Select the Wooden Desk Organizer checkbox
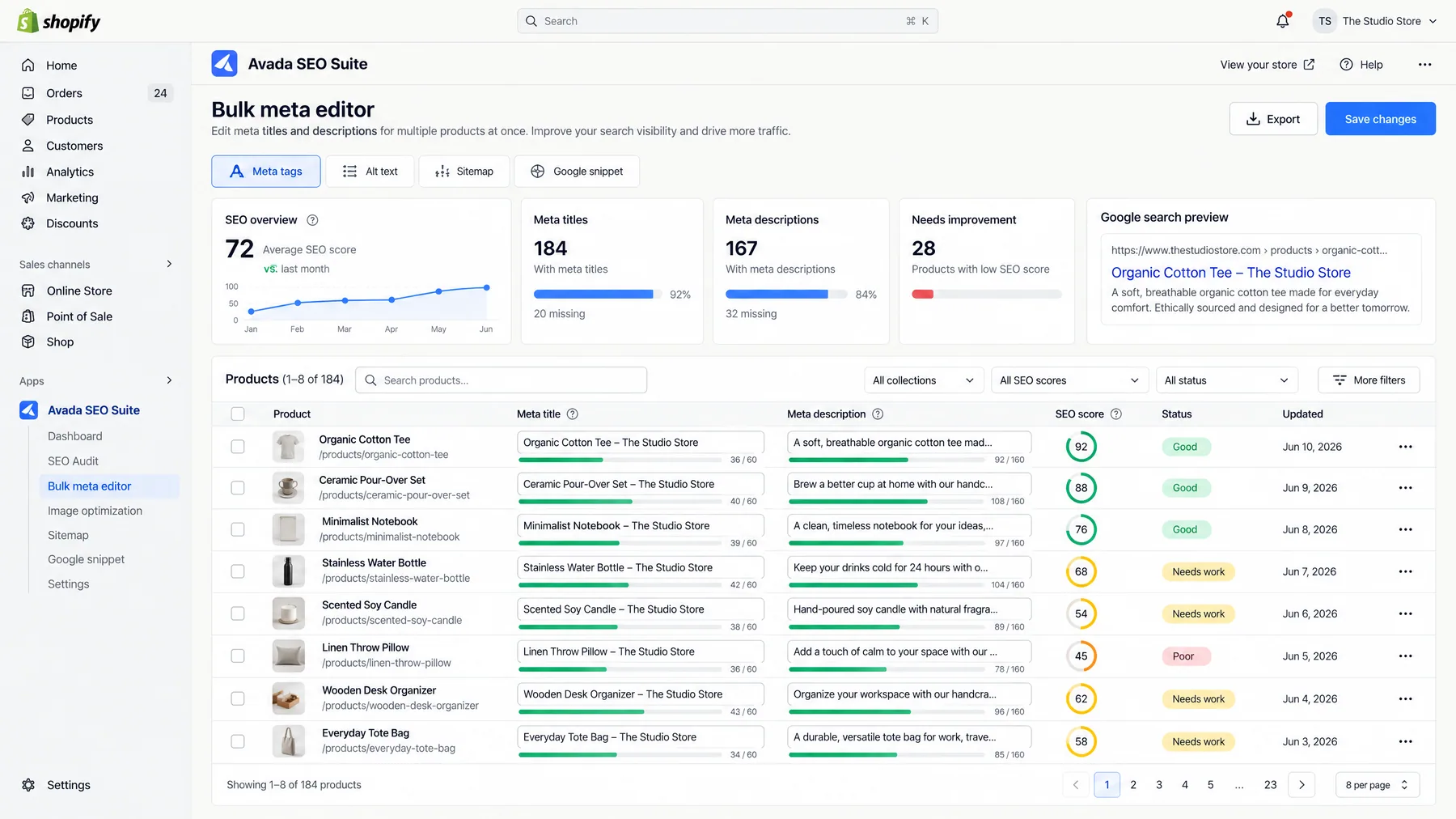The height and width of the screenshot is (819, 1456). (238, 698)
